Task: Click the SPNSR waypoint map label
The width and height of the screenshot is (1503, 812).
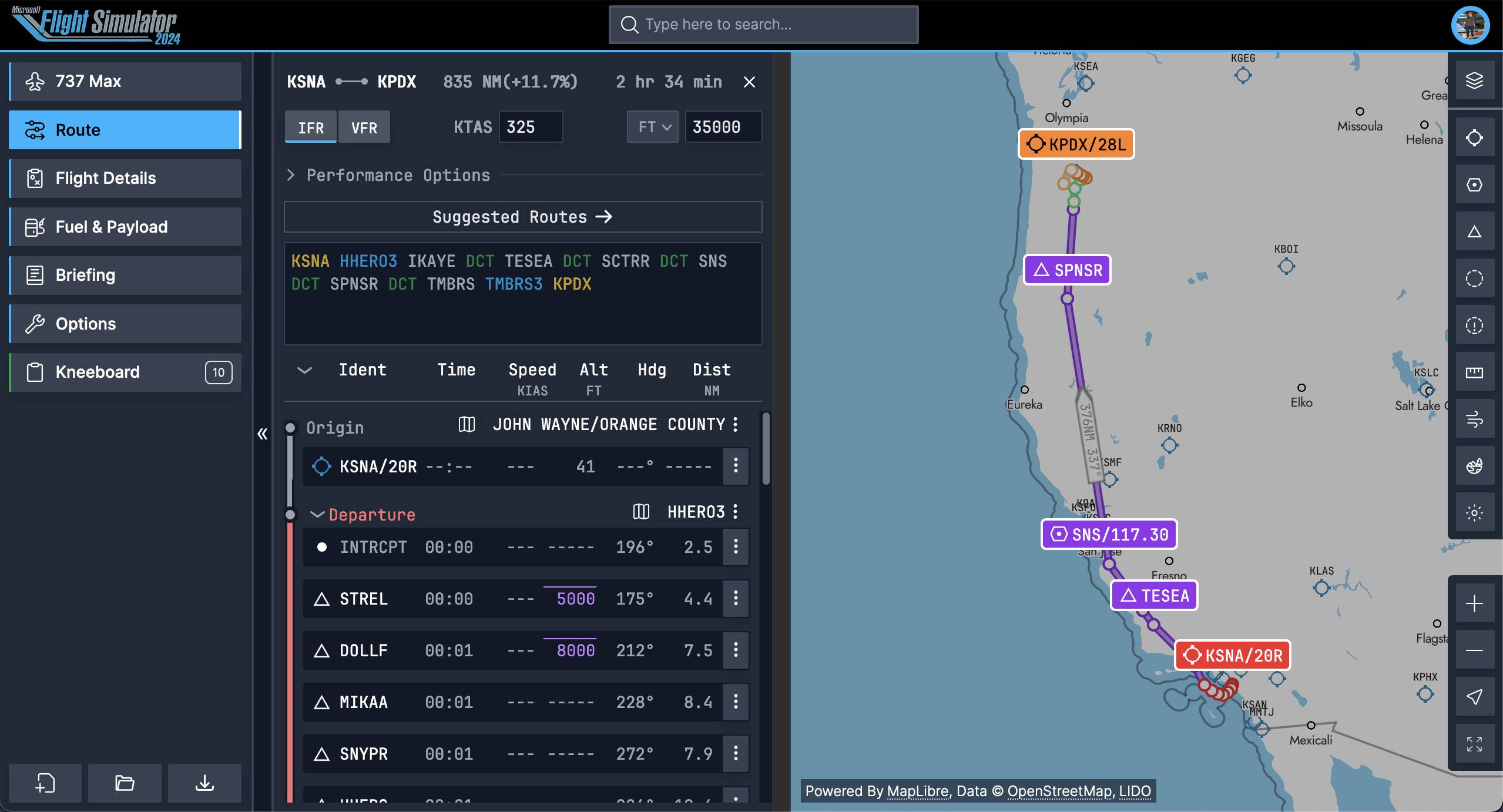Action: [1067, 270]
